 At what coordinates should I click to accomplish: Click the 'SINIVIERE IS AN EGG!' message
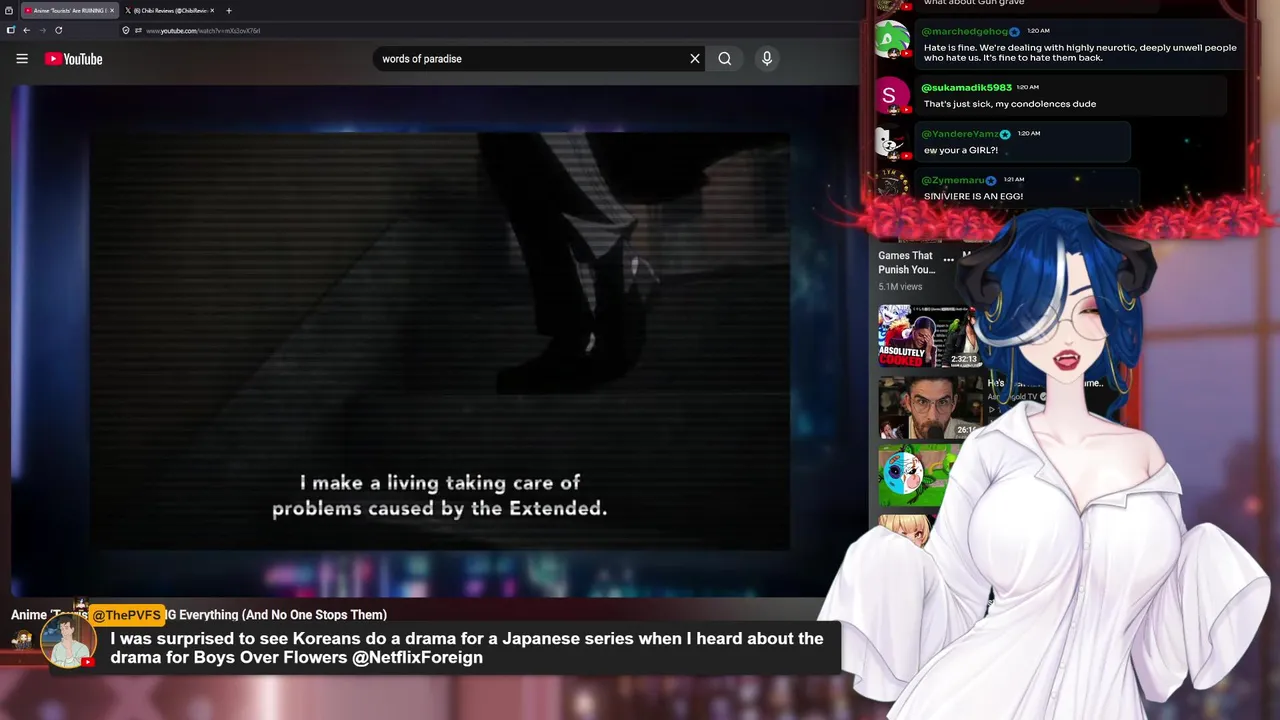tap(973, 196)
